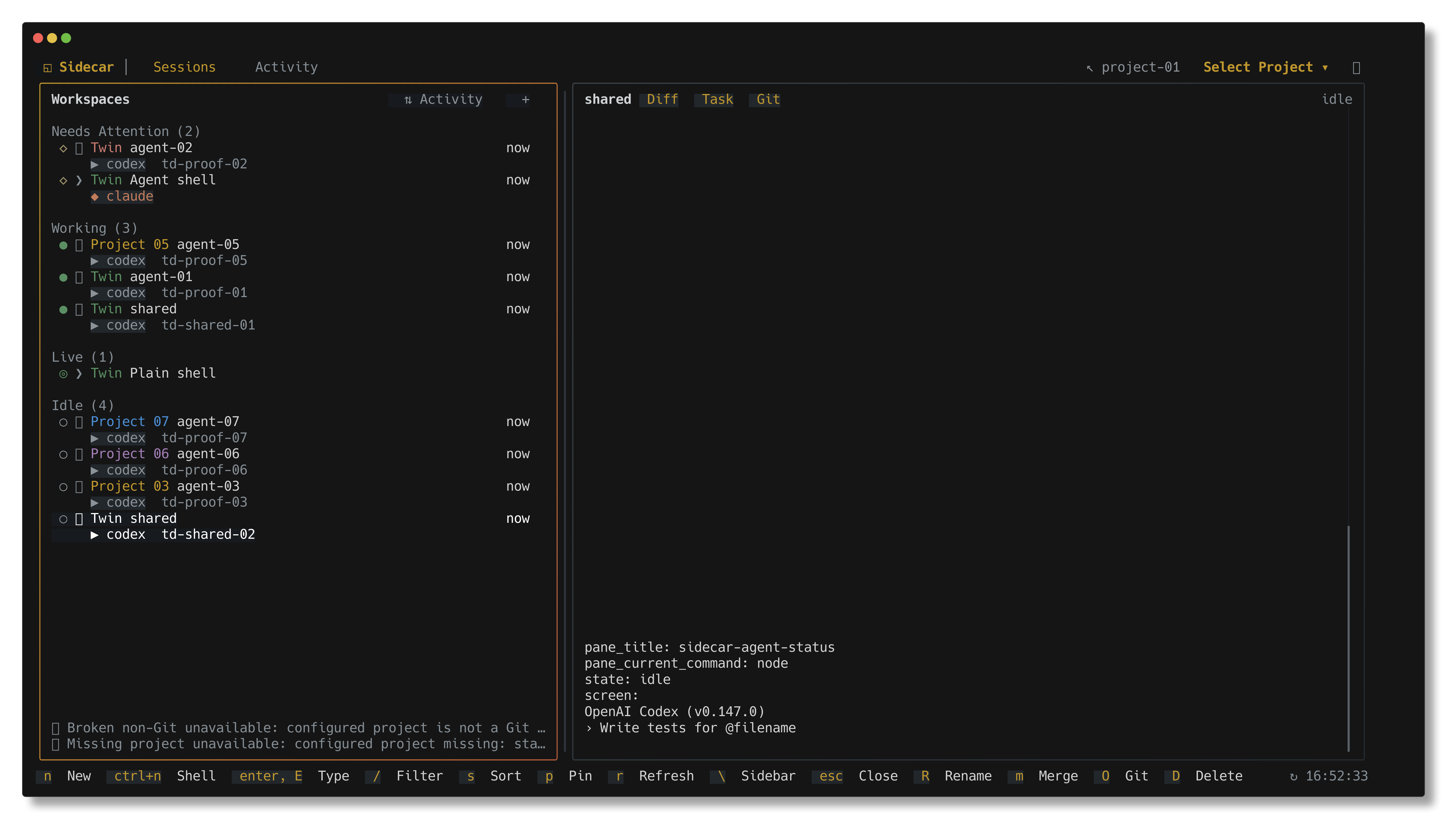Click the idle status label in preview header
This screenshot has height=828, width=1456.
(x=1336, y=100)
